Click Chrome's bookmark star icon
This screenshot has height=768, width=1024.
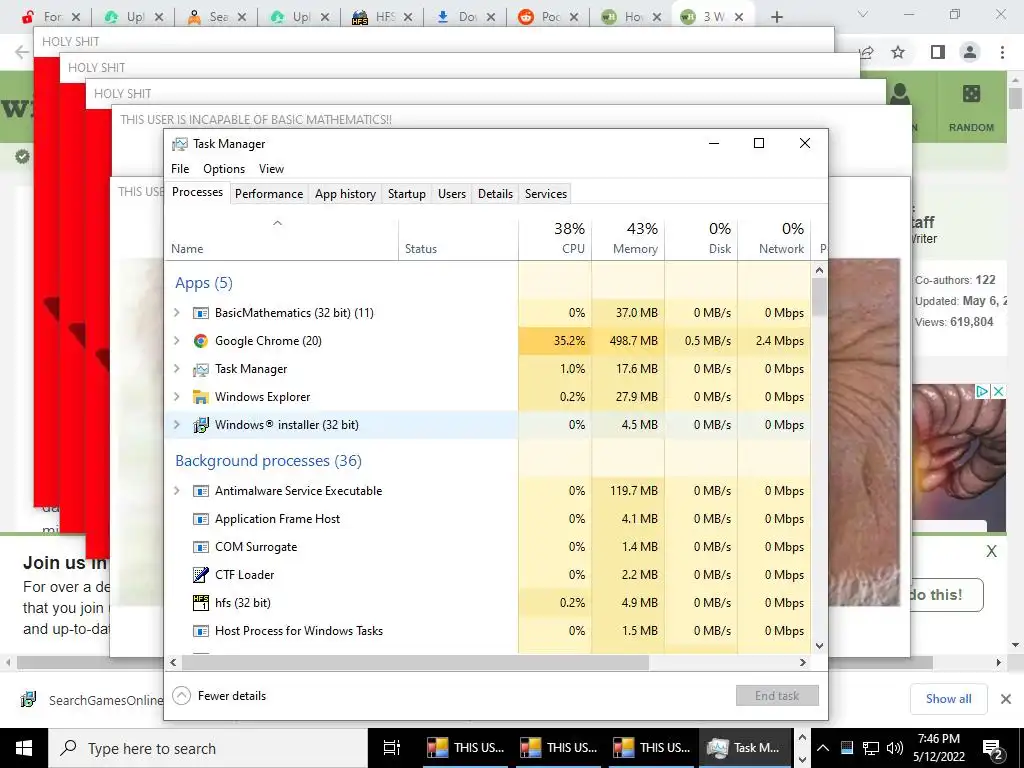(898, 52)
